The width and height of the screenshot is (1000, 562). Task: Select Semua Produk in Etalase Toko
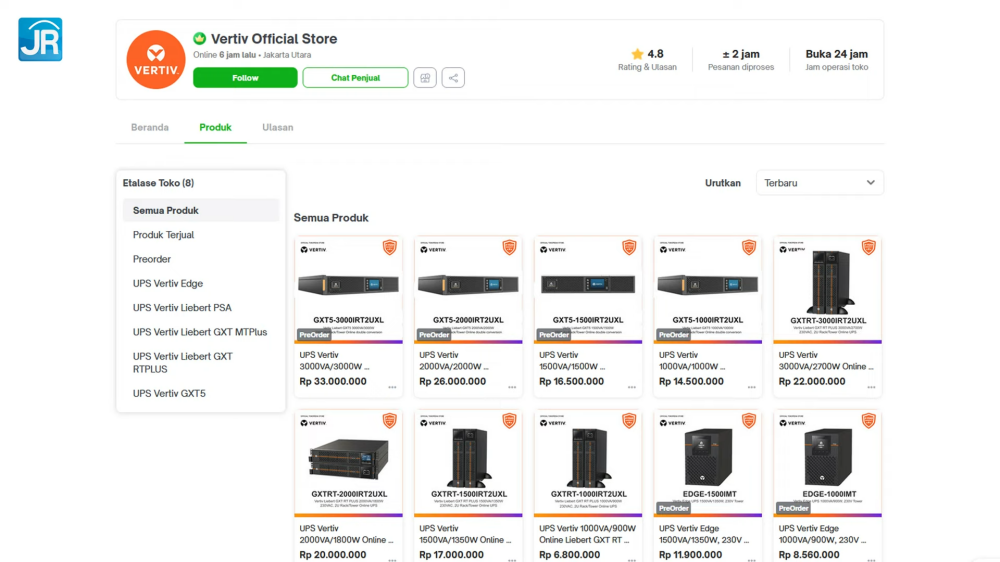click(201, 211)
